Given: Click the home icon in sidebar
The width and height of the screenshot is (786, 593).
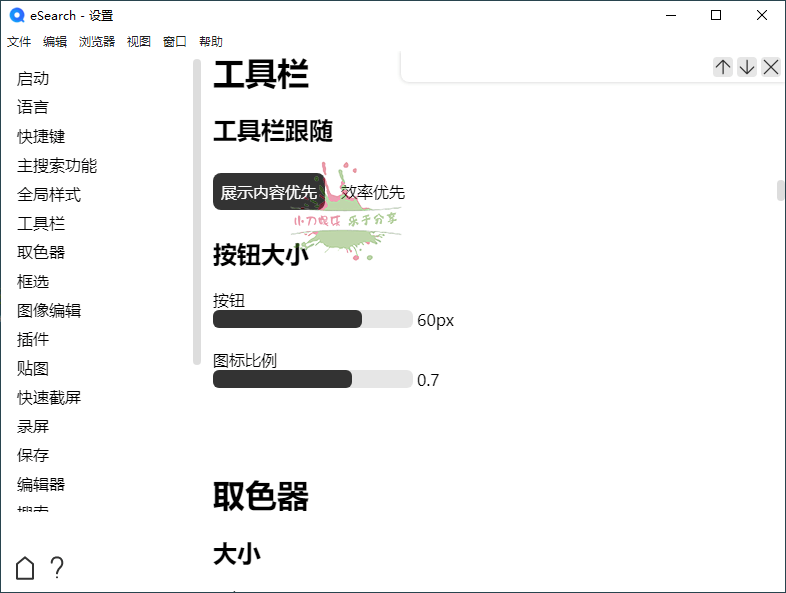Looking at the screenshot, I should point(25,568).
